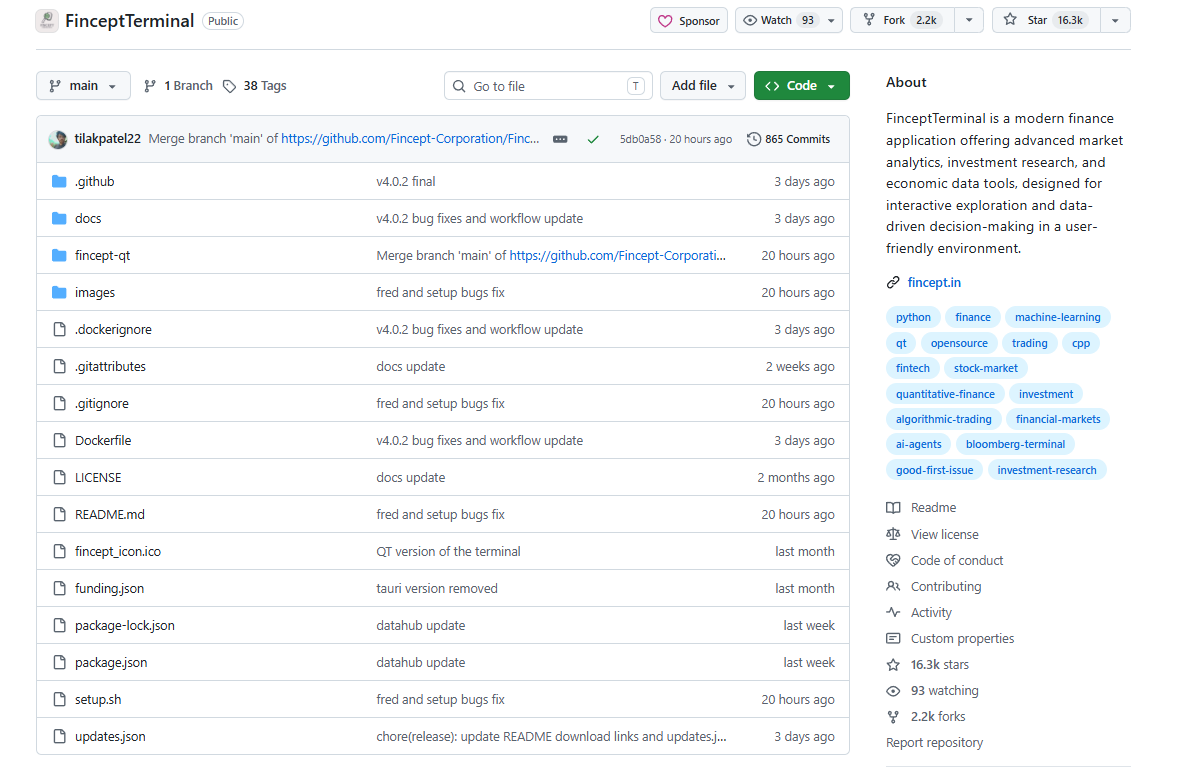1177x770 pixels.
Task: Open the Add file dropdown
Action: 703,86
